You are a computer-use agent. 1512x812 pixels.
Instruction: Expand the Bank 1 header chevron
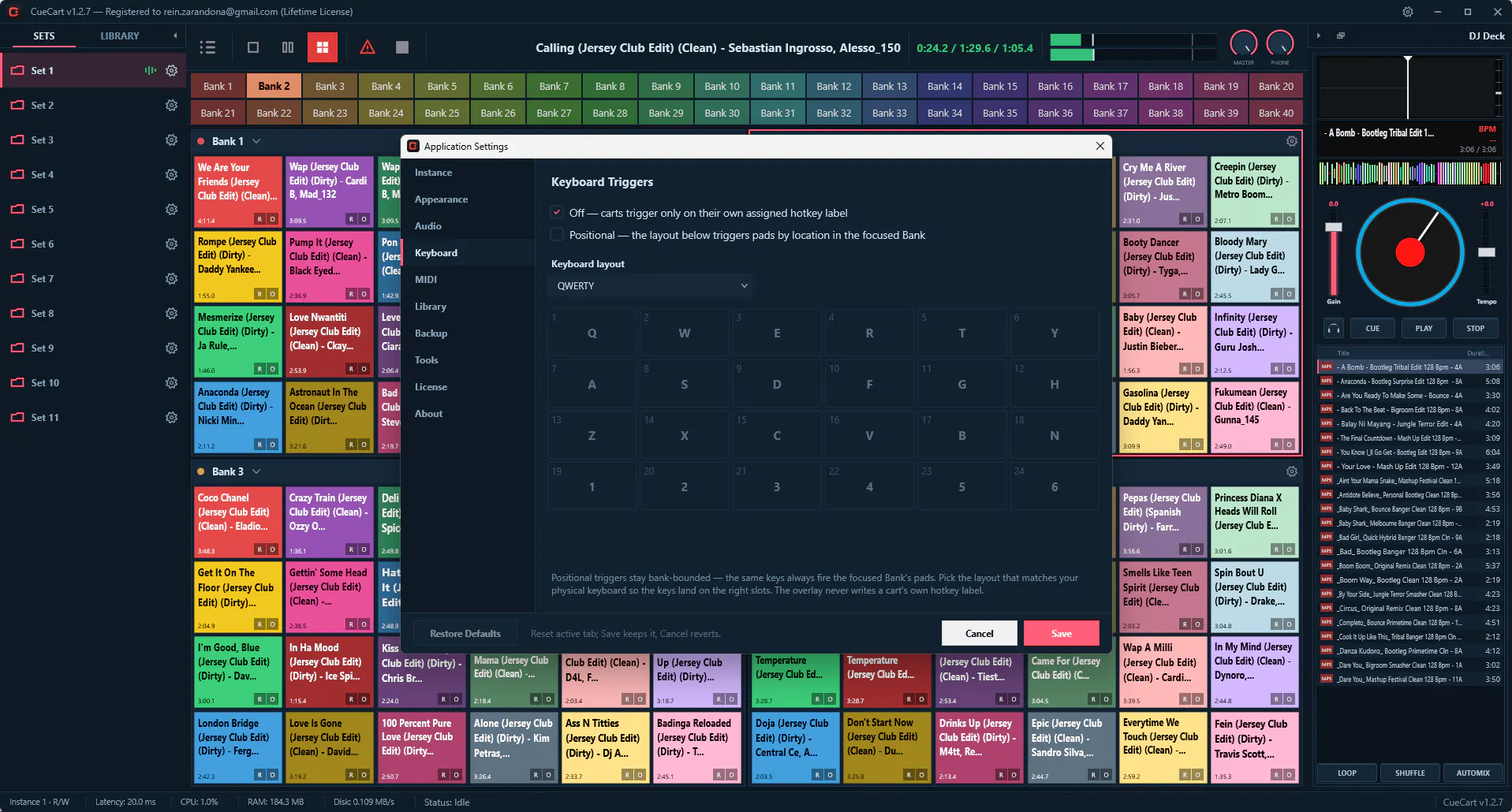(256, 141)
